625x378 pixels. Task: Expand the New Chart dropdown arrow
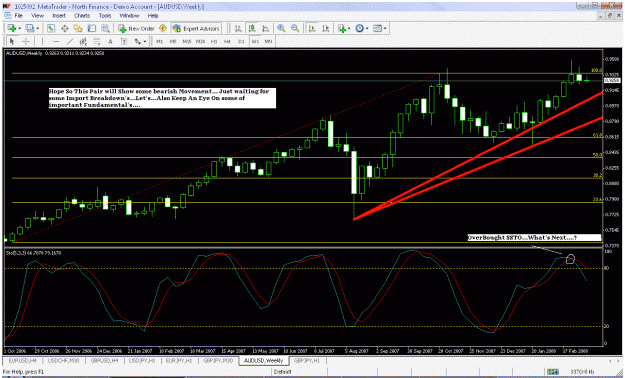point(19,28)
